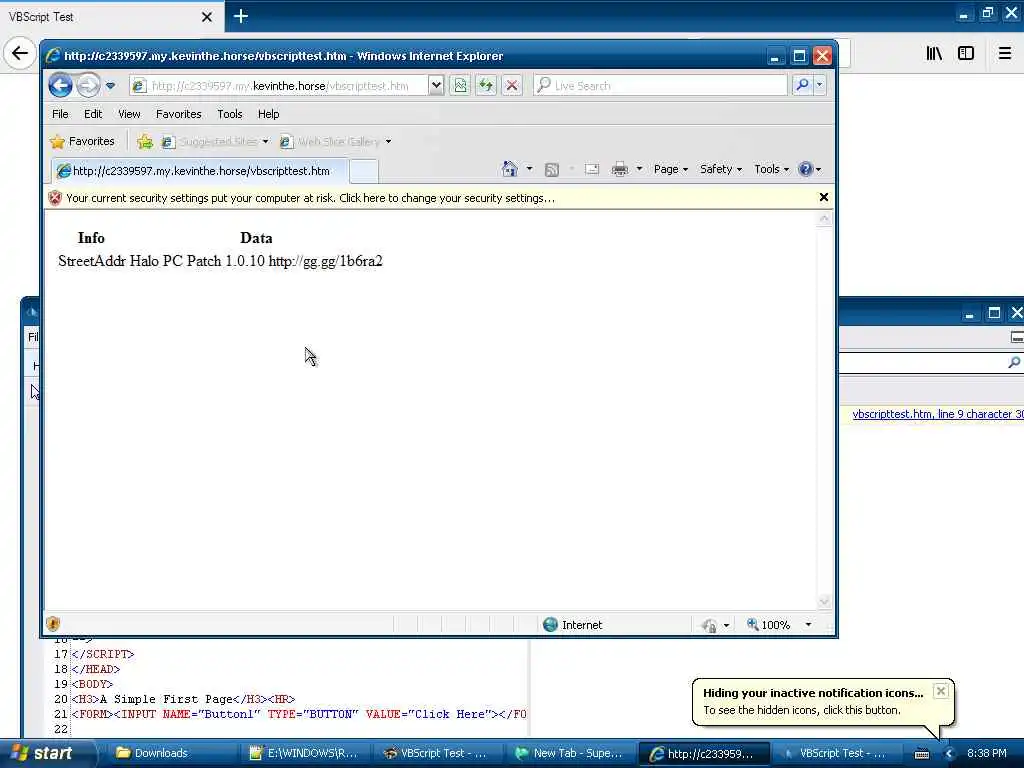The height and width of the screenshot is (768, 1024).
Task: Select the vbscripttest.htm page tab
Action: 200,171
